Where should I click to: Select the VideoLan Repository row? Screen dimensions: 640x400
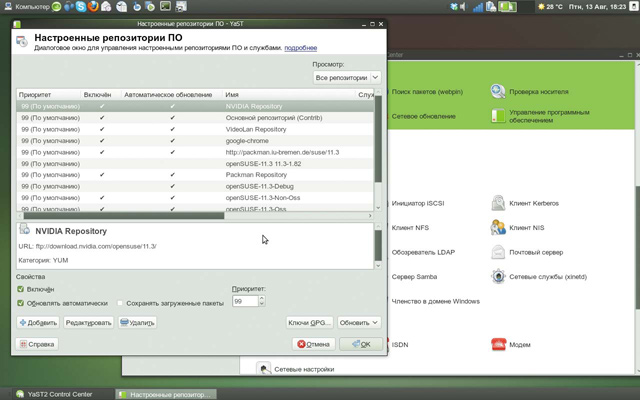(x=195, y=129)
